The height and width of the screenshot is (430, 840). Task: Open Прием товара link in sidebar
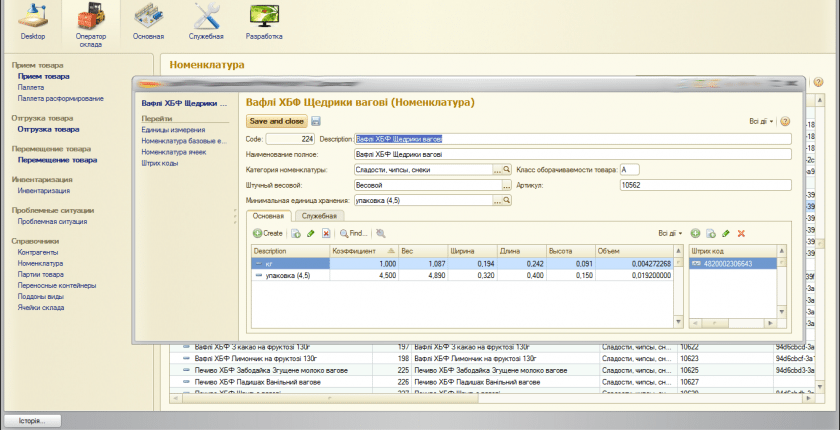coord(43,77)
